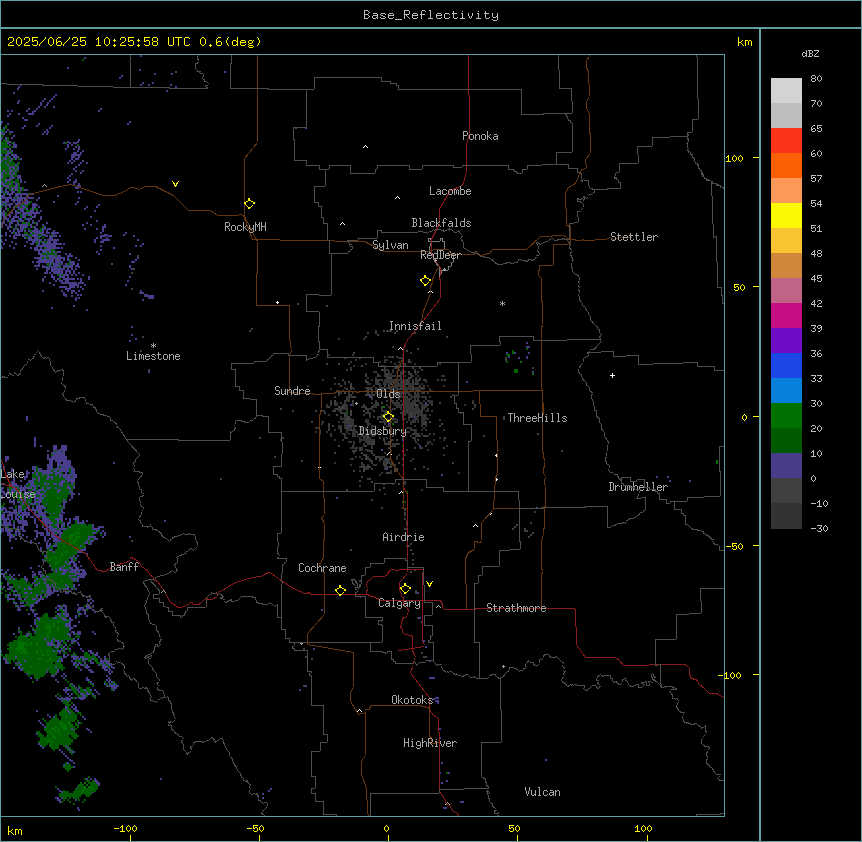Click the Olds town label

[x=388, y=394]
